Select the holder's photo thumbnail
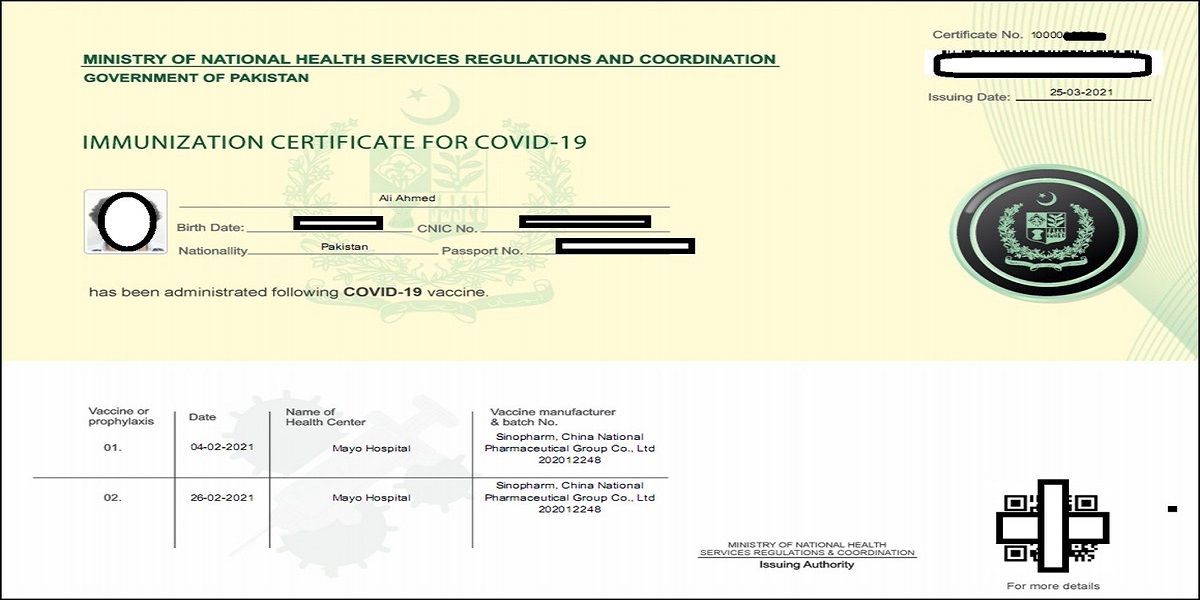1200x600 pixels. pos(126,222)
